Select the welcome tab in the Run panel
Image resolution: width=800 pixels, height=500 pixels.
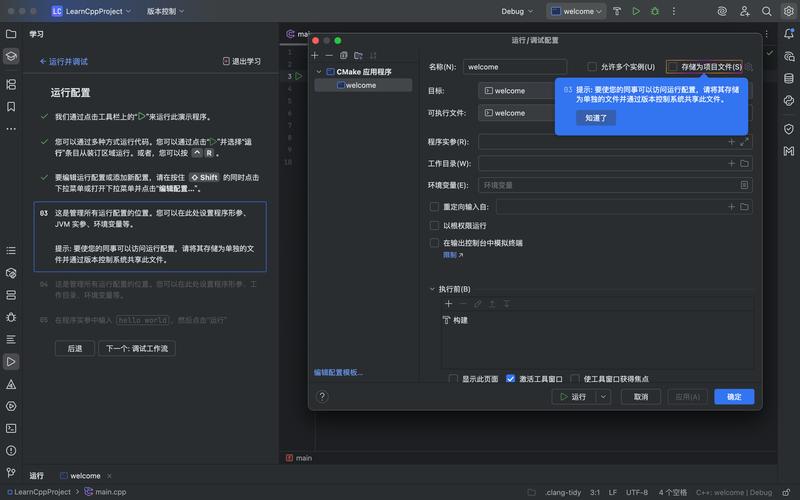[85, 476]
